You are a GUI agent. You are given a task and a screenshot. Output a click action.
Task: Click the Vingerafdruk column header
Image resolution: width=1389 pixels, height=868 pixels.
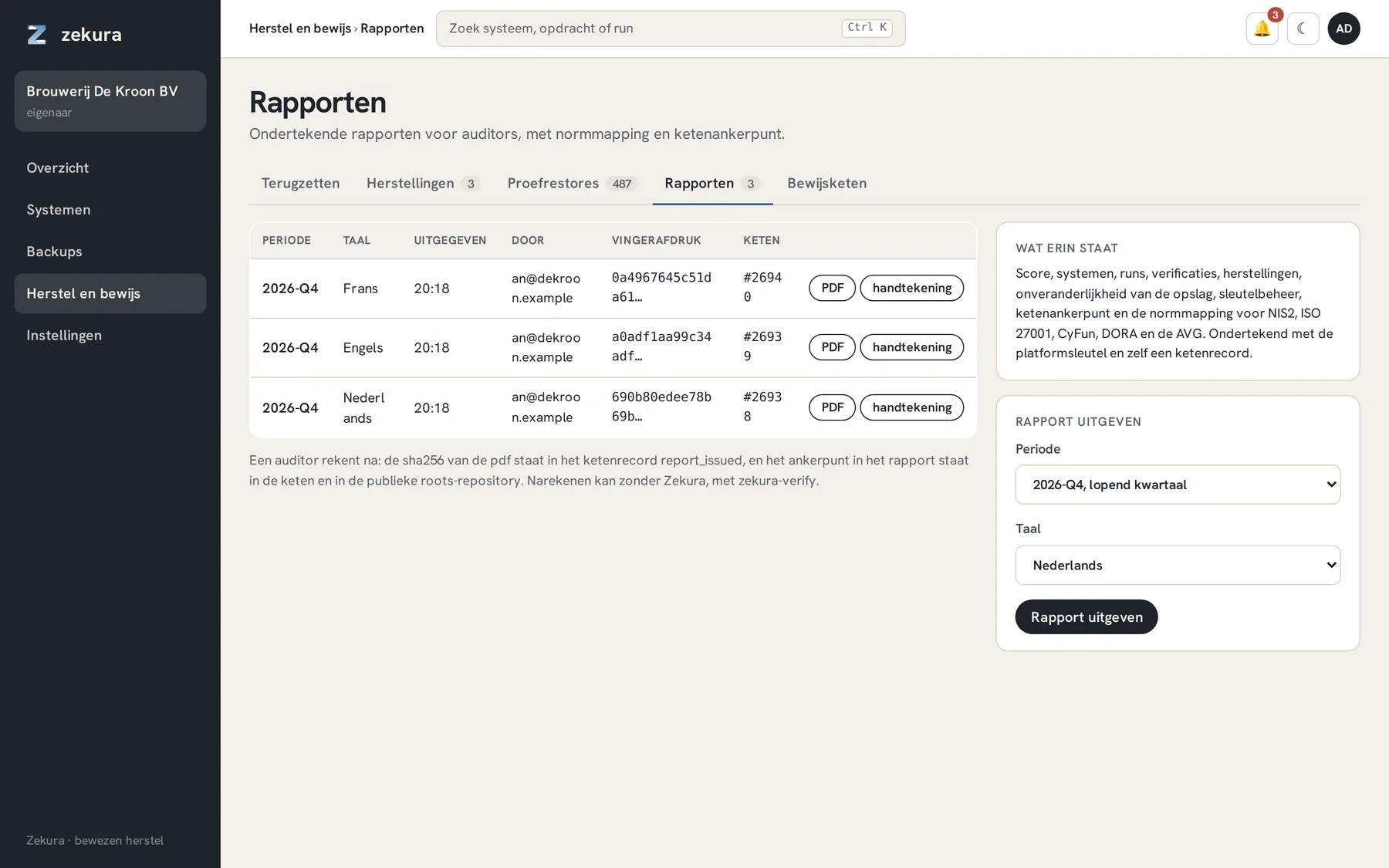tap(656, 241)
